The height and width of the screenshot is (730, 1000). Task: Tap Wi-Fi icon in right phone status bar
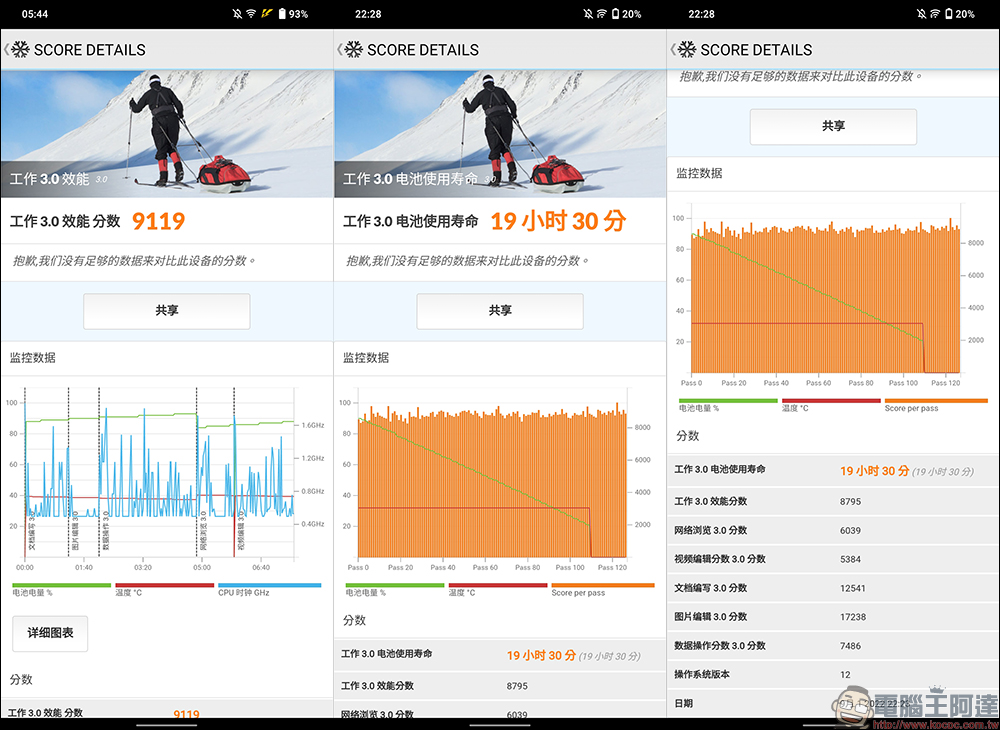(935, 13)
